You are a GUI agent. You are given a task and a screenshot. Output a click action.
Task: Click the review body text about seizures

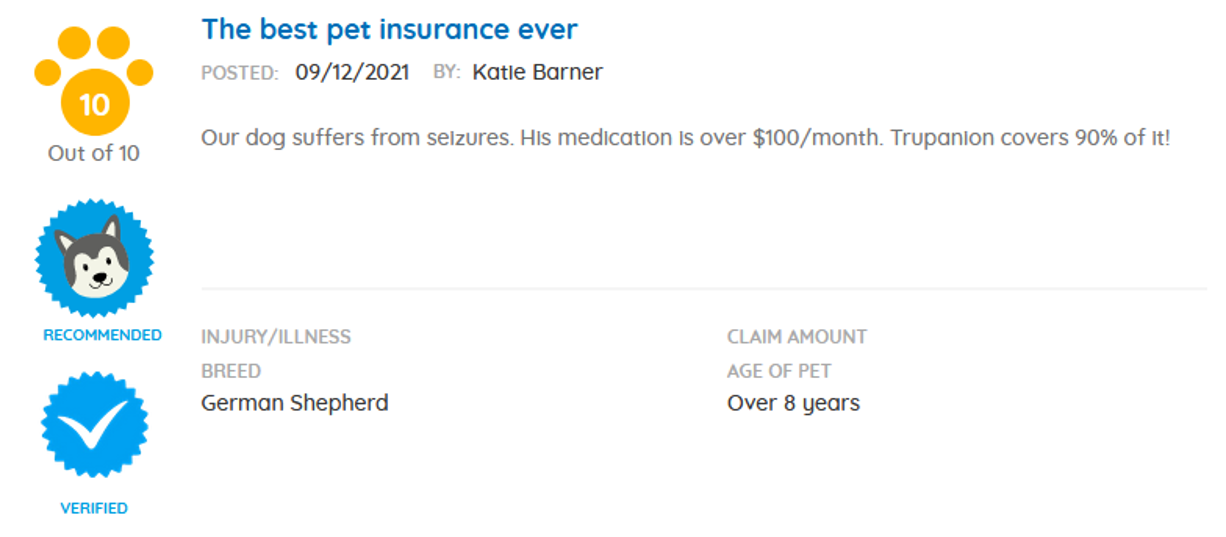coord(685,138)
